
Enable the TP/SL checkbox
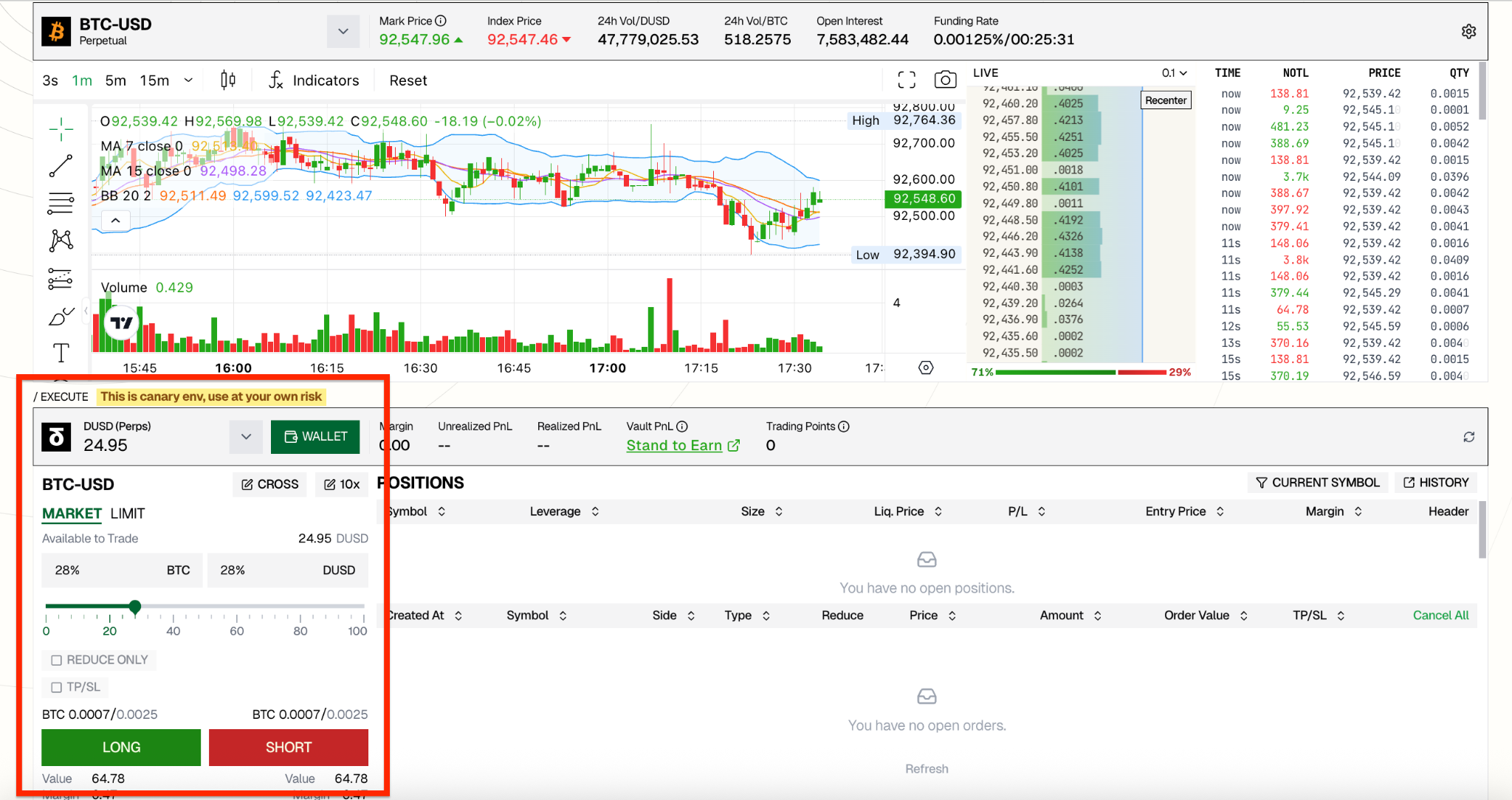point(57,687)
